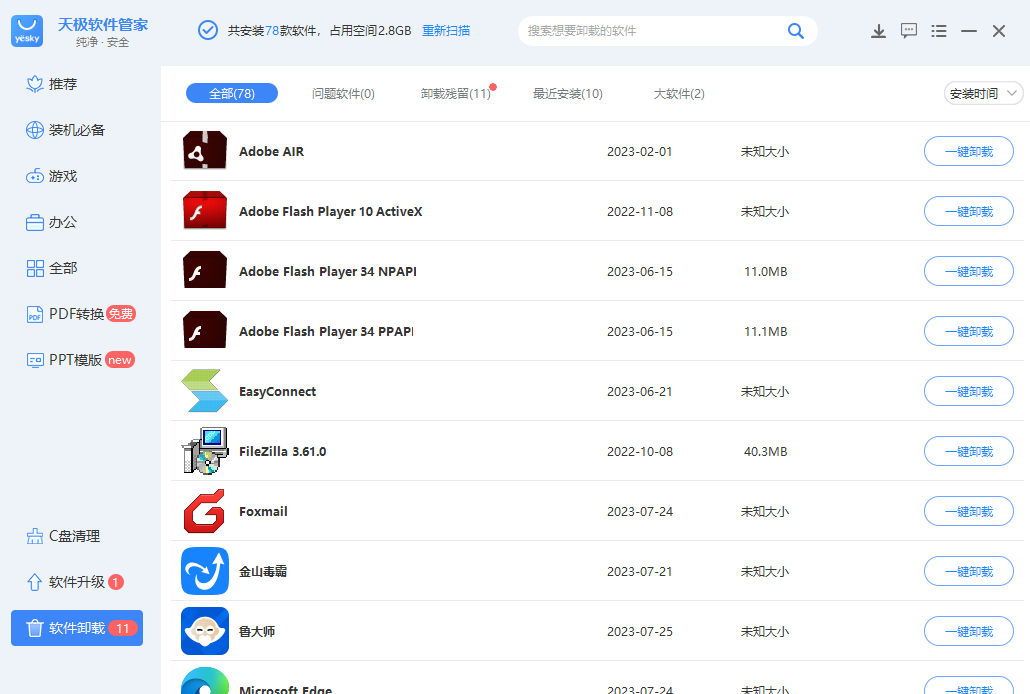Image resolution: width=1030 pixels, height=694 pixels.
Task: Open the 安装时间 sort dropdown
Action: point(983,93)
